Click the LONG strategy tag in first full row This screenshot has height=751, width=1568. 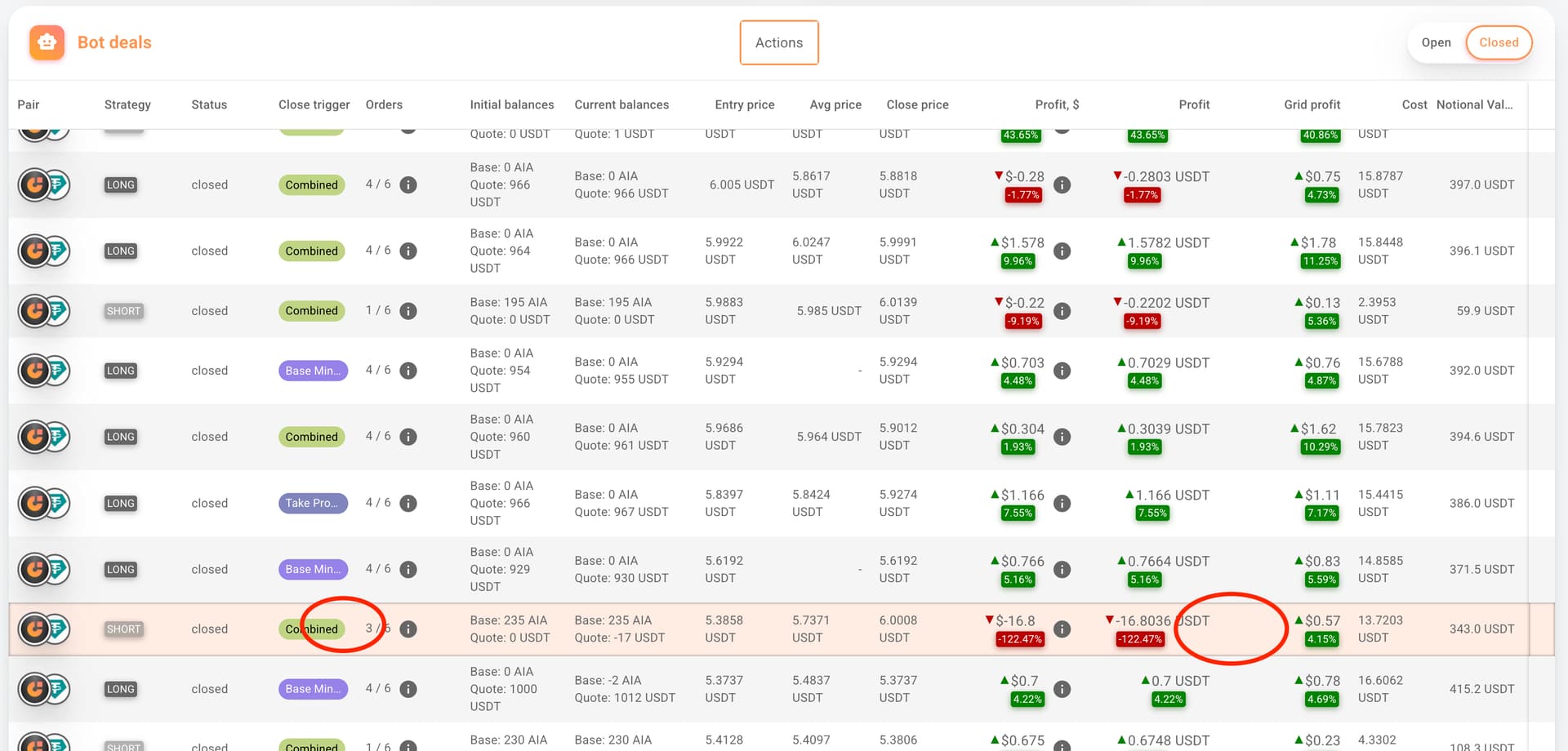120,185
